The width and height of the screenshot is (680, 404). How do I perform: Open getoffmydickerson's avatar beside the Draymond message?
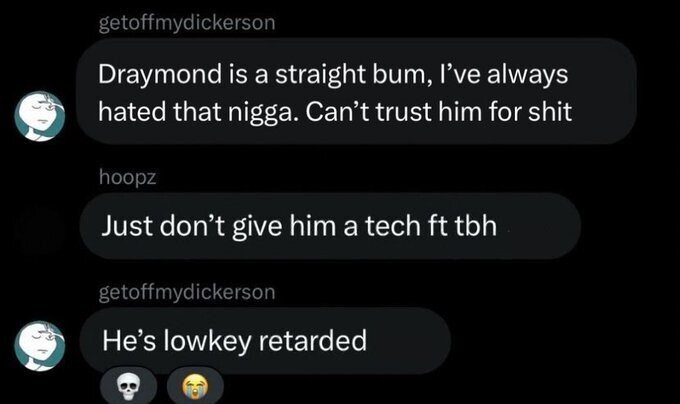[39, 116]
